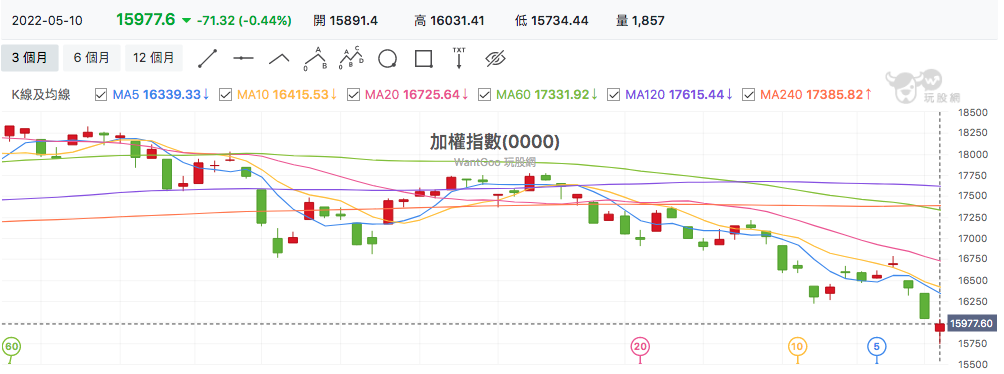Click the 量 1,857 volume value
1004x374 pixels.
coord(640,20)
